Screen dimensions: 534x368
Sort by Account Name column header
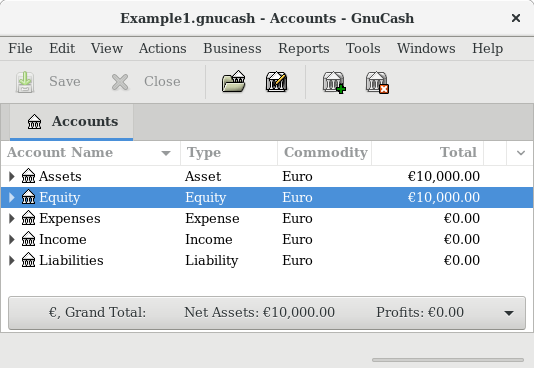90,153
